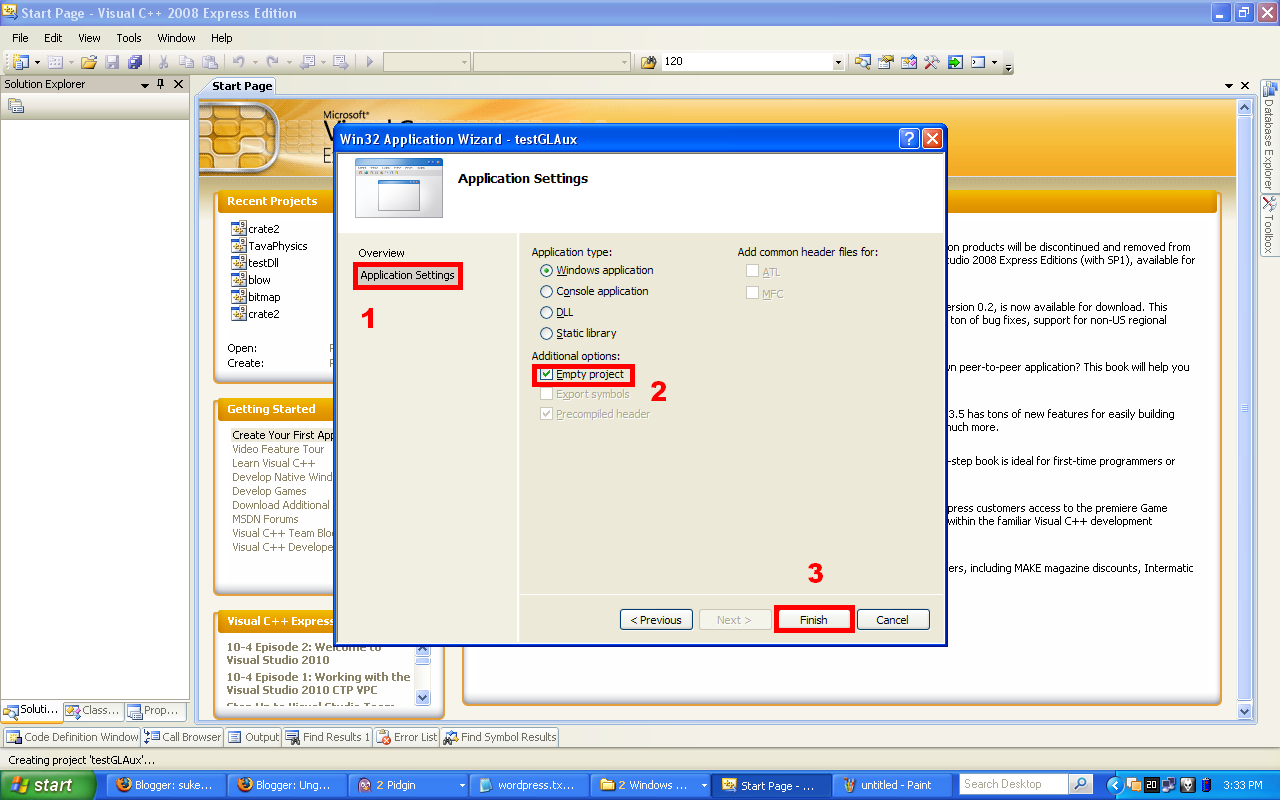Toggle the MFC header files checkbox
The image size is (1280, 800).
752,293
